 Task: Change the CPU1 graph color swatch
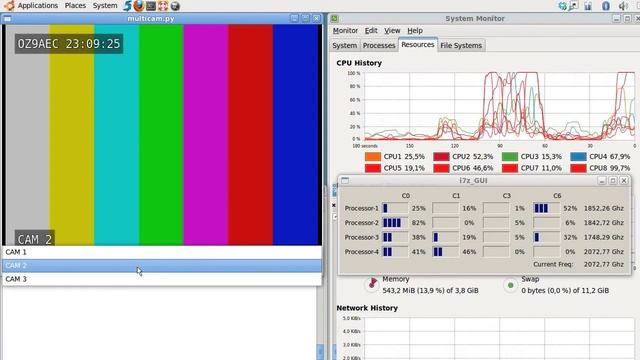tap(373, 156)
